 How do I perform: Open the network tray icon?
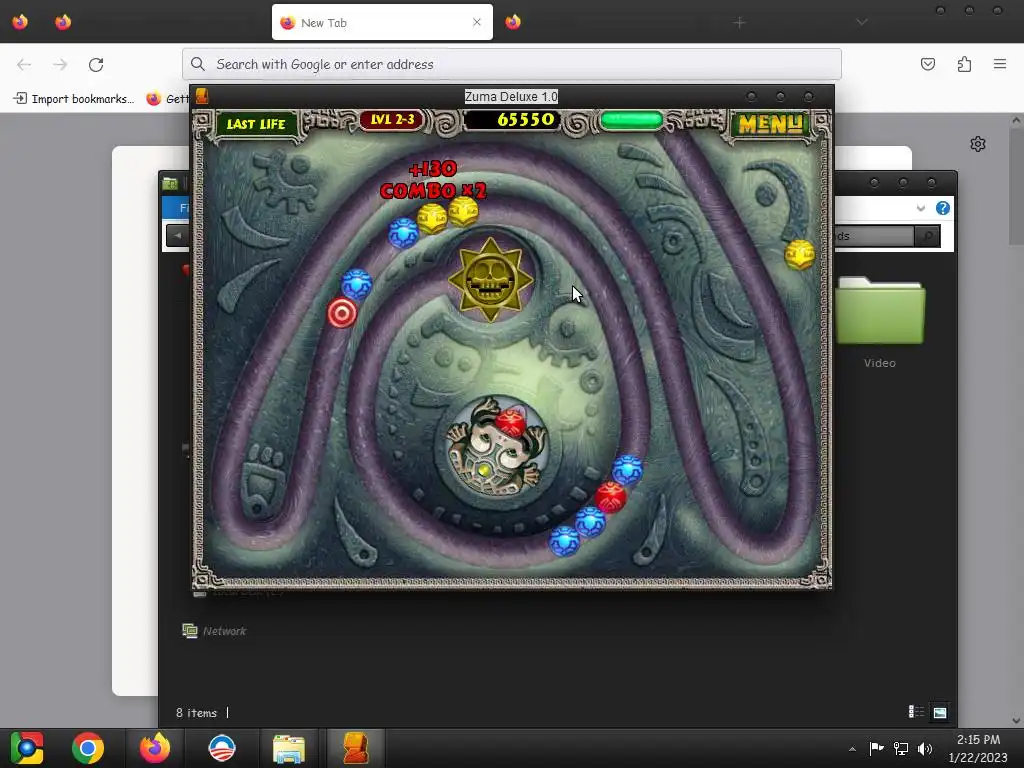click(901, 748)
